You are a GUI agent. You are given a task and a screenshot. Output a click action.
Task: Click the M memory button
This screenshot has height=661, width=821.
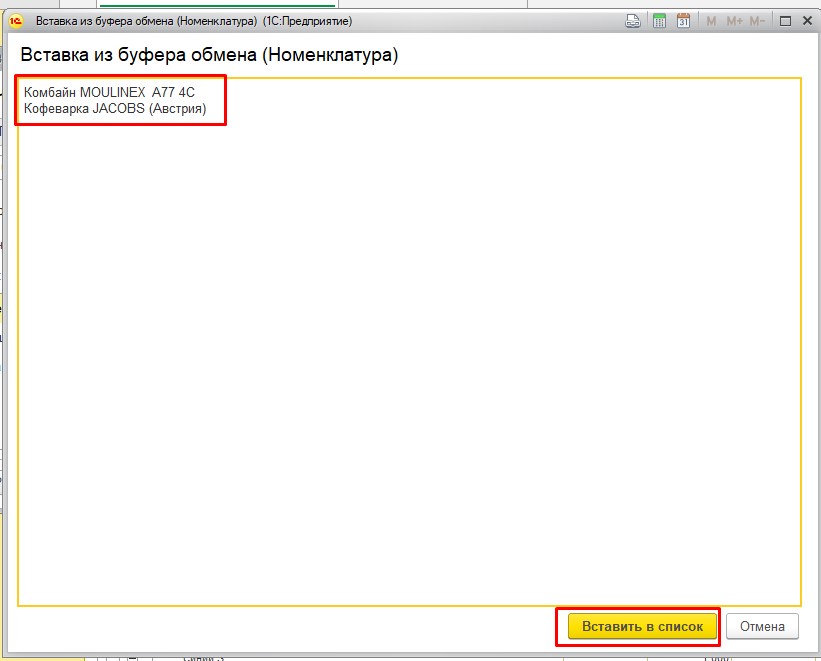click(x=711, y=21)
